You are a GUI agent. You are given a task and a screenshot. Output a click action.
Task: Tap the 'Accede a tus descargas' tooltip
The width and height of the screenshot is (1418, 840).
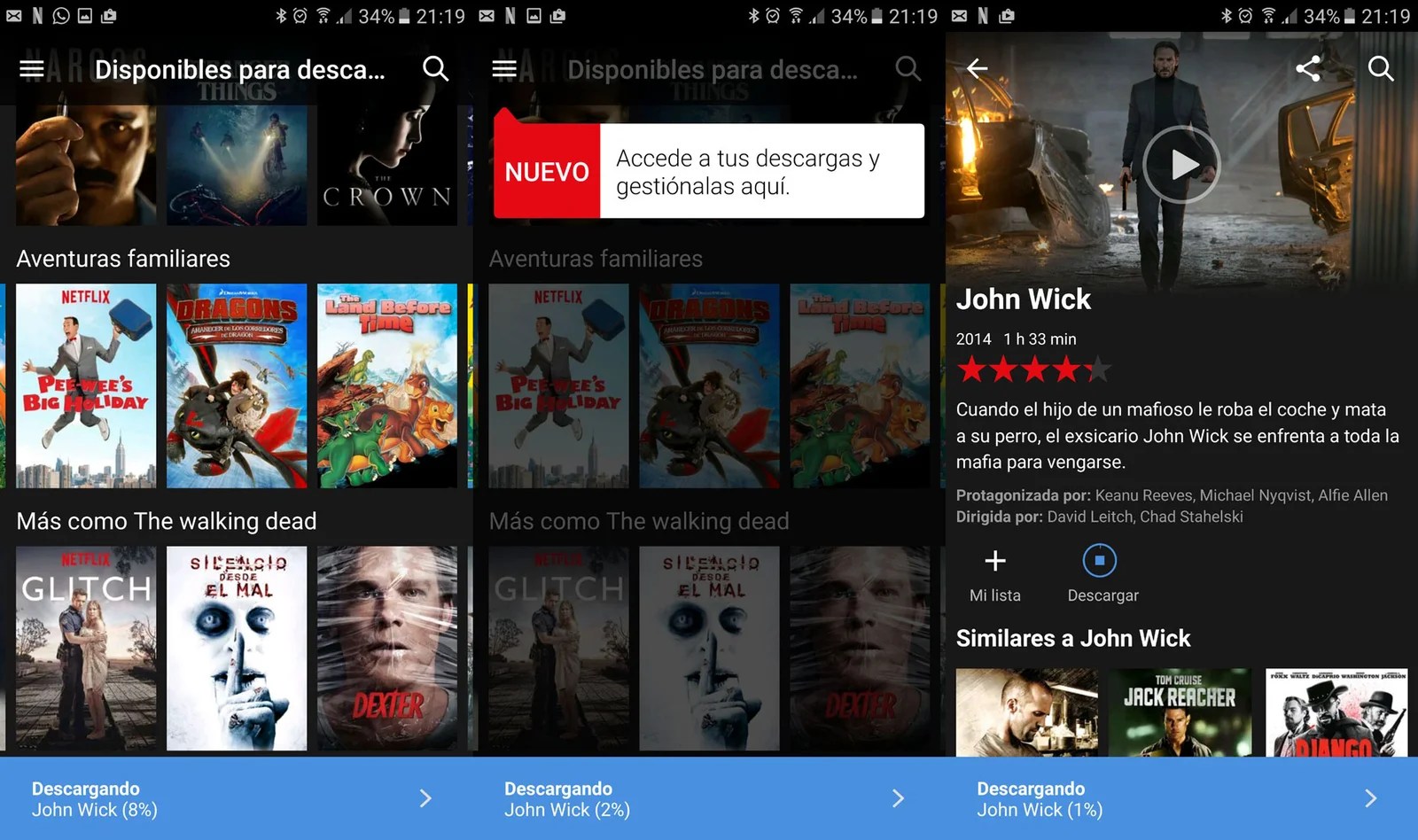[x=762, y=171]
